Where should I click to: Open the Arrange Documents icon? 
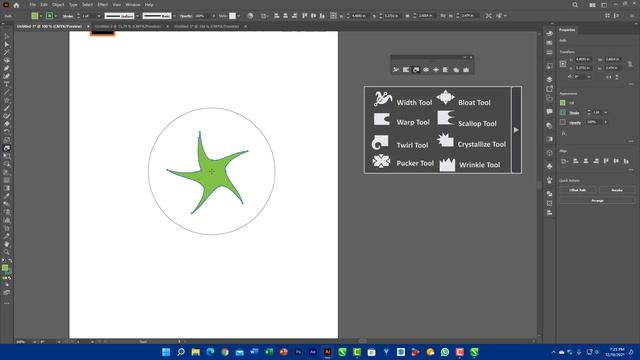pyautogui.click(x=592, y=5)
